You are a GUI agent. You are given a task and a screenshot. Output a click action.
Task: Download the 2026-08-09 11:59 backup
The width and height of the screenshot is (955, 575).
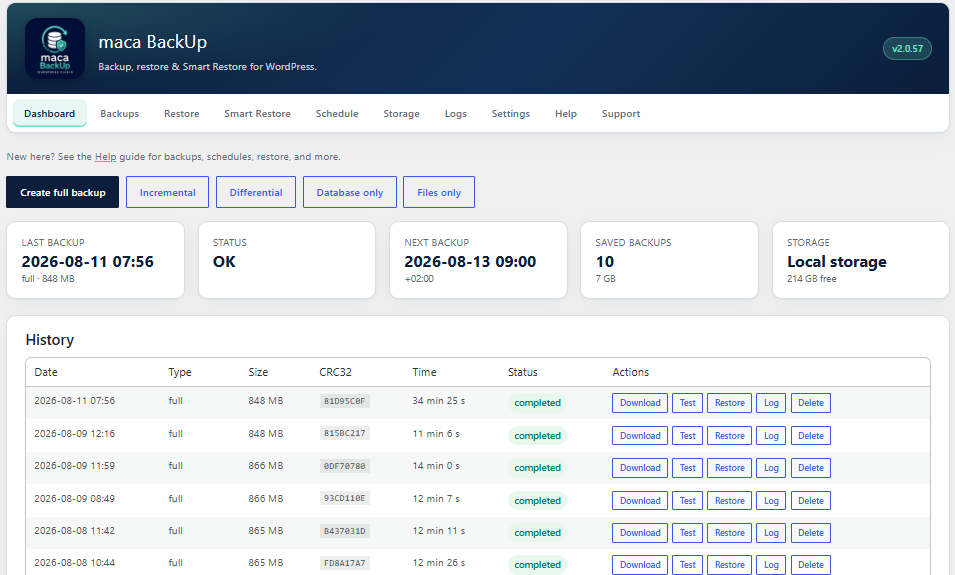click(x=640, y=468)
